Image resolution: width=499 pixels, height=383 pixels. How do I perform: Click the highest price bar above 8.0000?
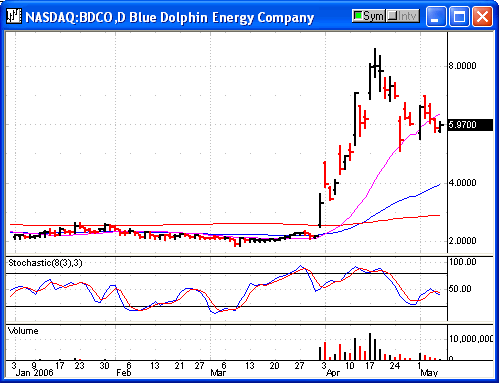pos(375,63)
